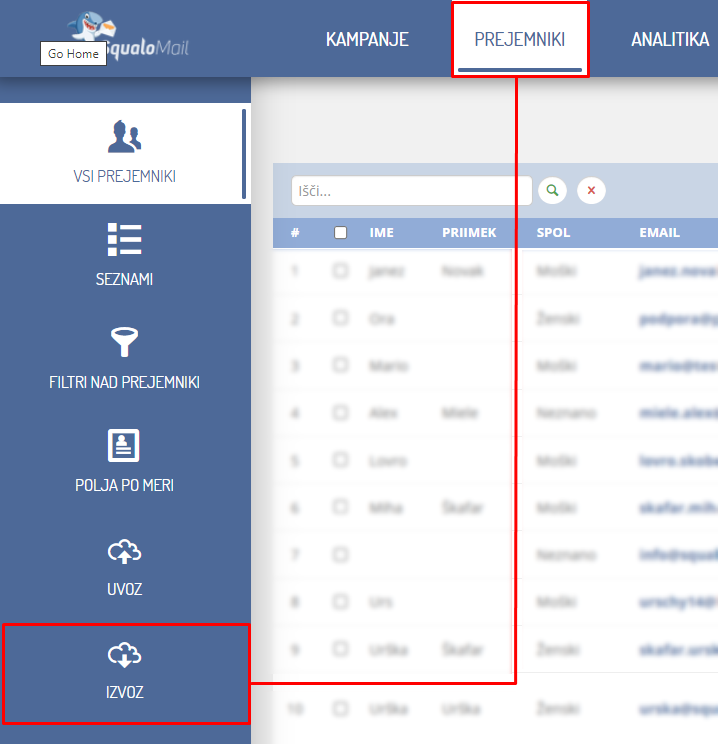Open the Kampanje menu tab

(x=367, y=40)
